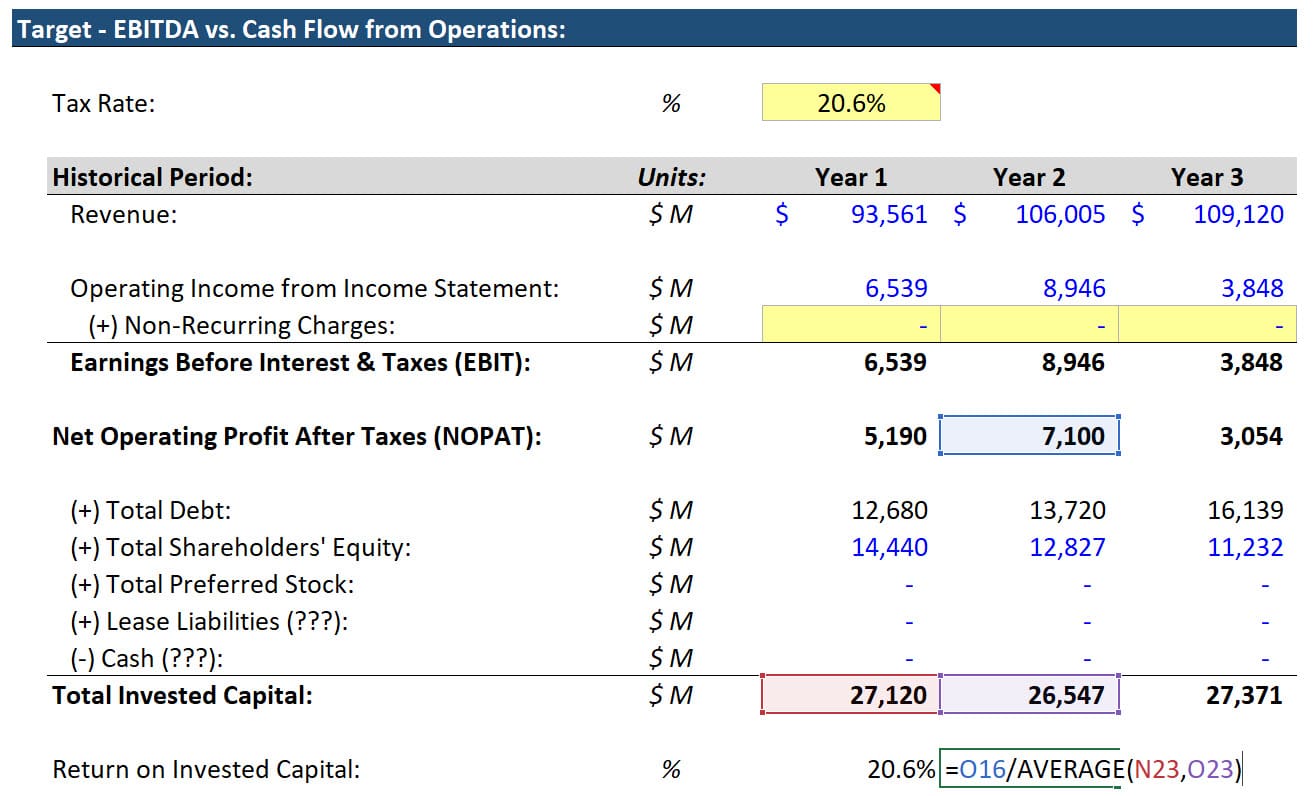
Task: Select the yellow Tax Rate input cell
Action: [850, 101]
